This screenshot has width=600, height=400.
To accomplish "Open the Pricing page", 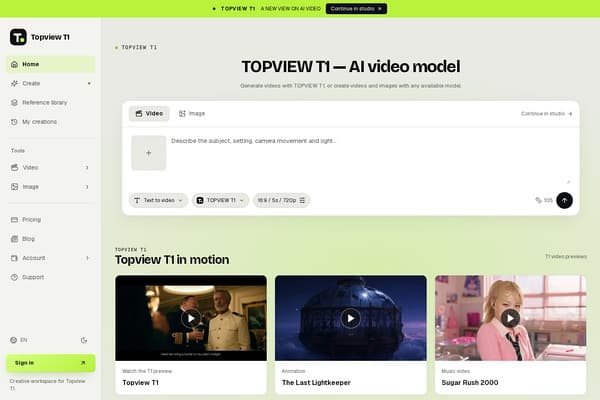I will tap(51, 220).
